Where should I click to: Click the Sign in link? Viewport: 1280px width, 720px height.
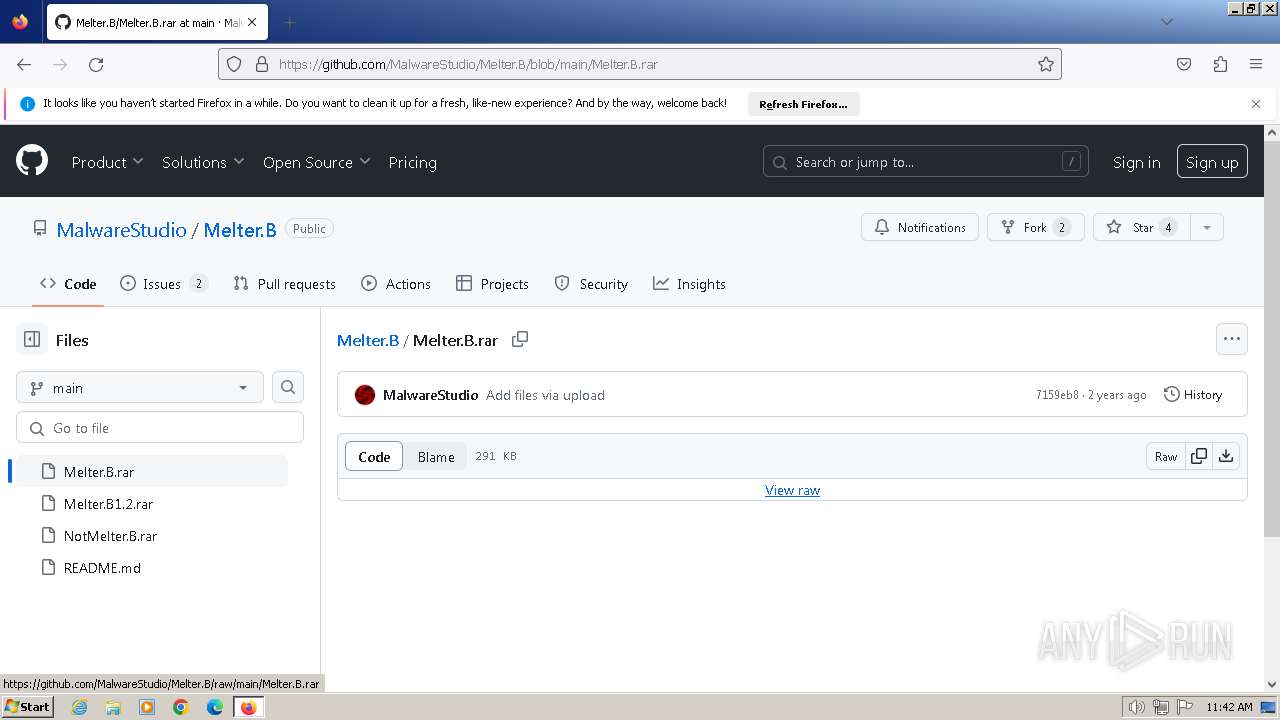(x=1136, y=162)
